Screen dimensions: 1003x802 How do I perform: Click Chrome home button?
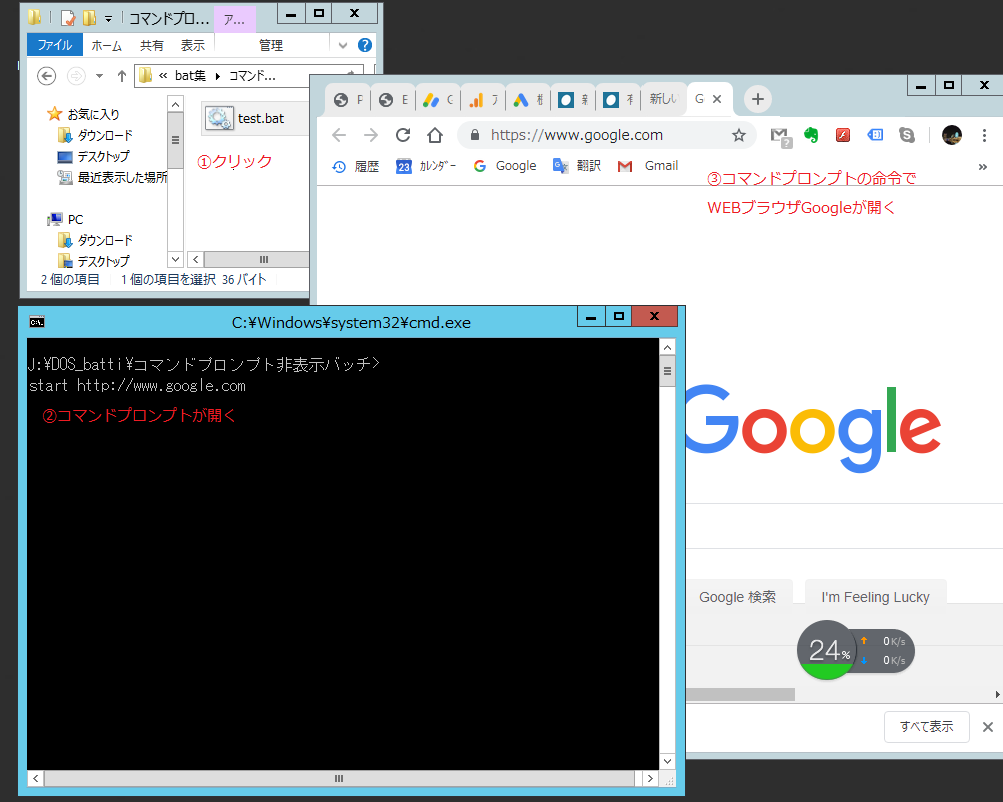coord(435,135)
